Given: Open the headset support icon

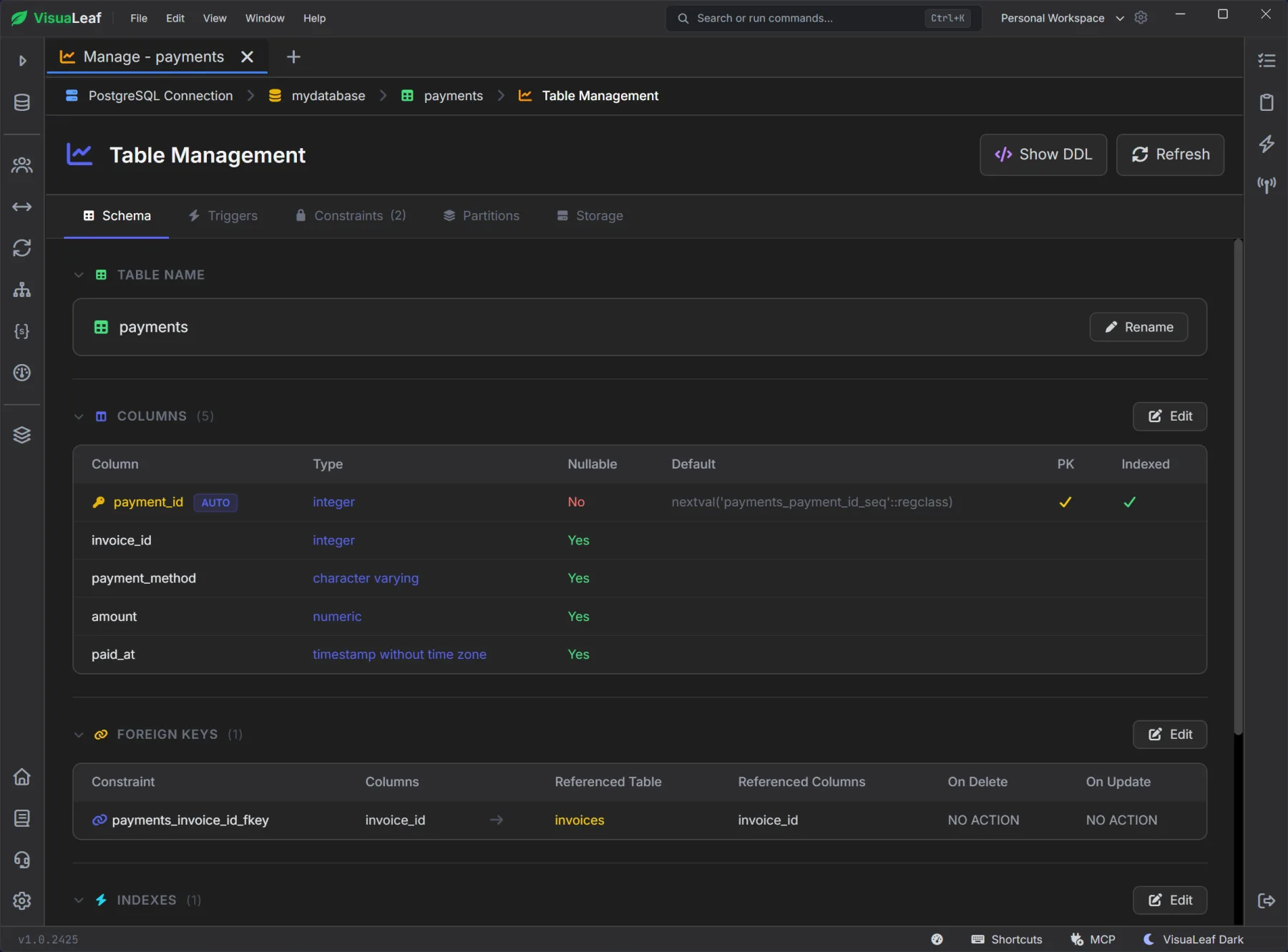Looking at the screenshot, I should pyautogui.click(x=22, y=860).
